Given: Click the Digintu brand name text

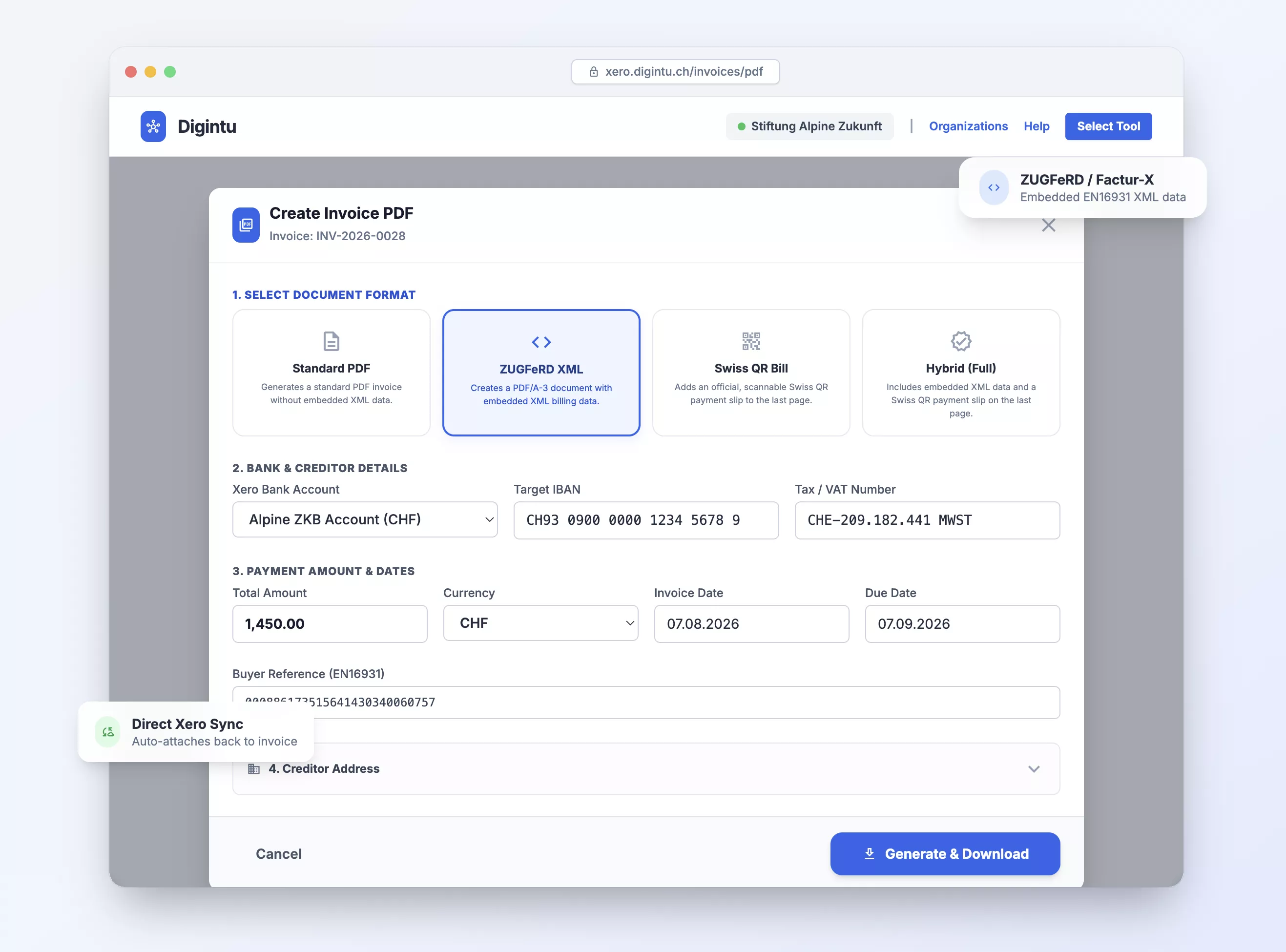Looking at the screenshot, I should point(207,126).
